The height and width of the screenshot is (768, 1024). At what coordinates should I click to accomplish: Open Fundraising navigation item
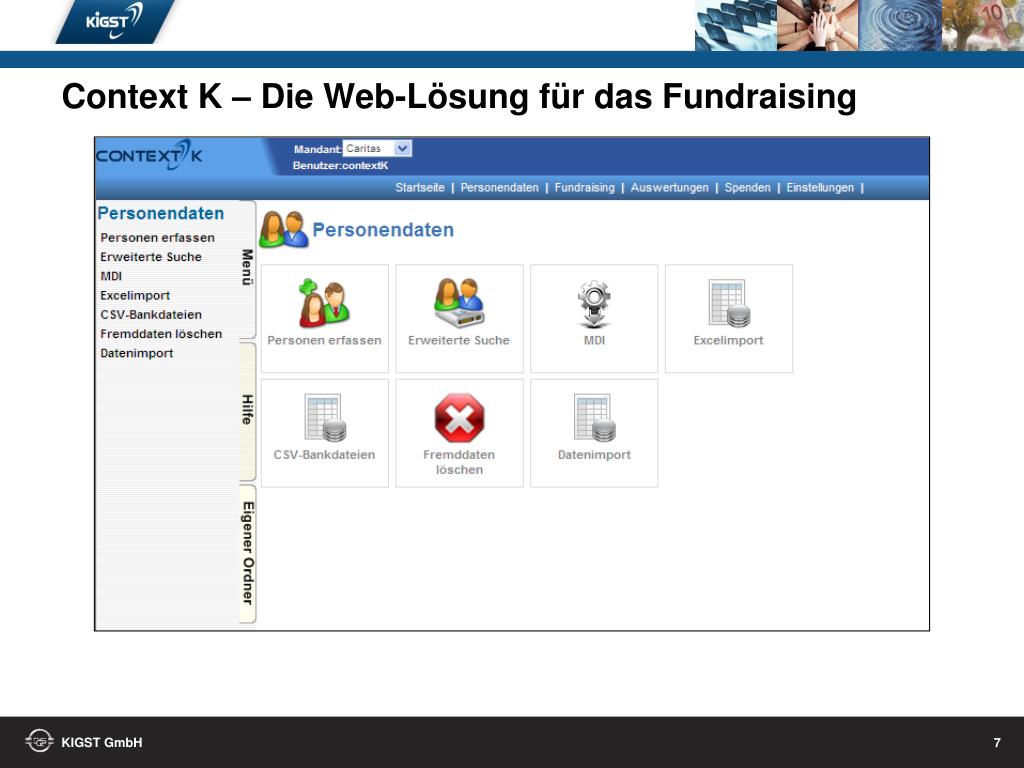coord(584,187)
